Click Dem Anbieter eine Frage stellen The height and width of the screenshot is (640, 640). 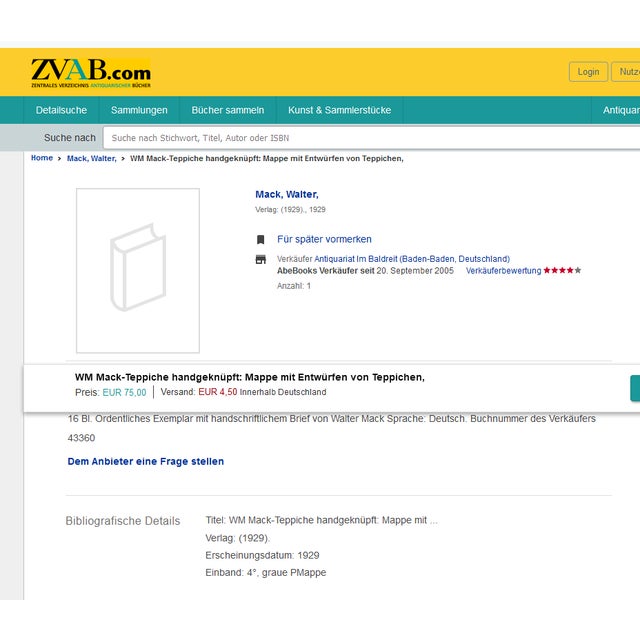pos(146,461)
